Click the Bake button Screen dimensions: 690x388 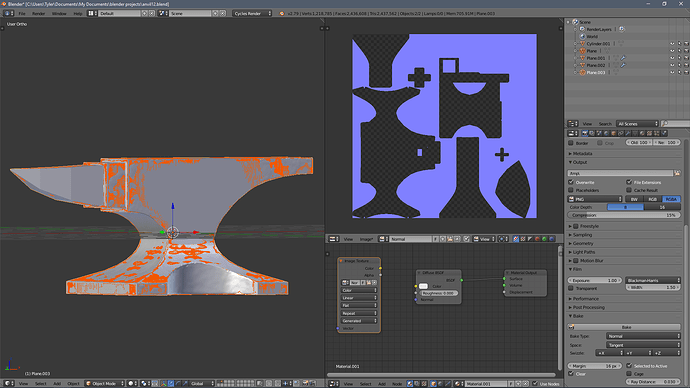[624, 327]
